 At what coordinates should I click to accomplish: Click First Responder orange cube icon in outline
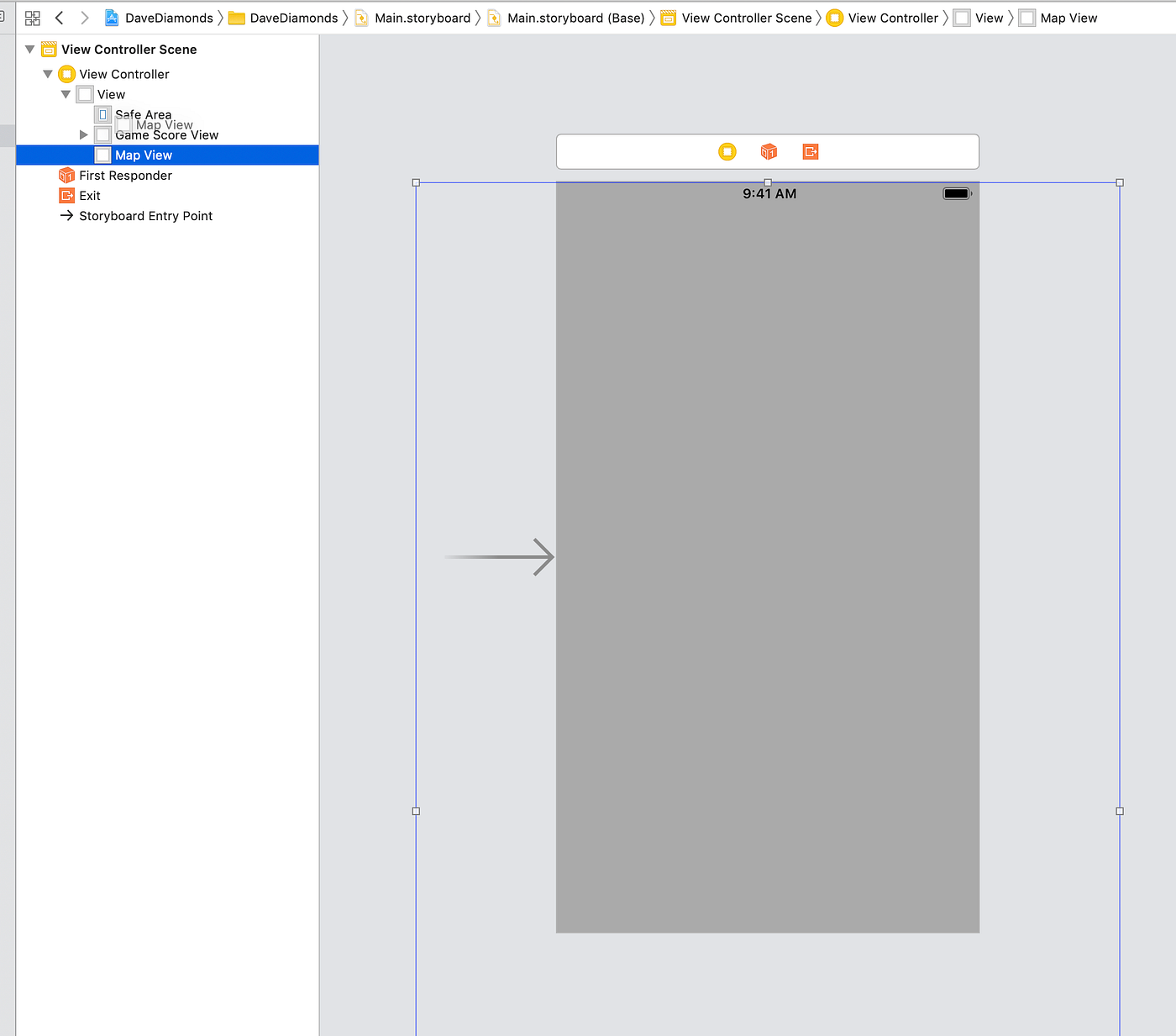pos(67,175)
